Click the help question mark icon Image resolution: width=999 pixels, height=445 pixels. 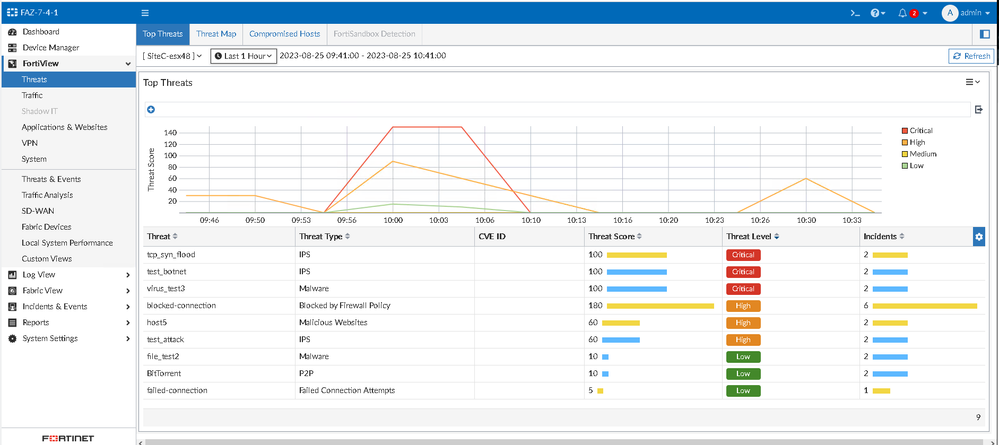click(x=877, y=13)
